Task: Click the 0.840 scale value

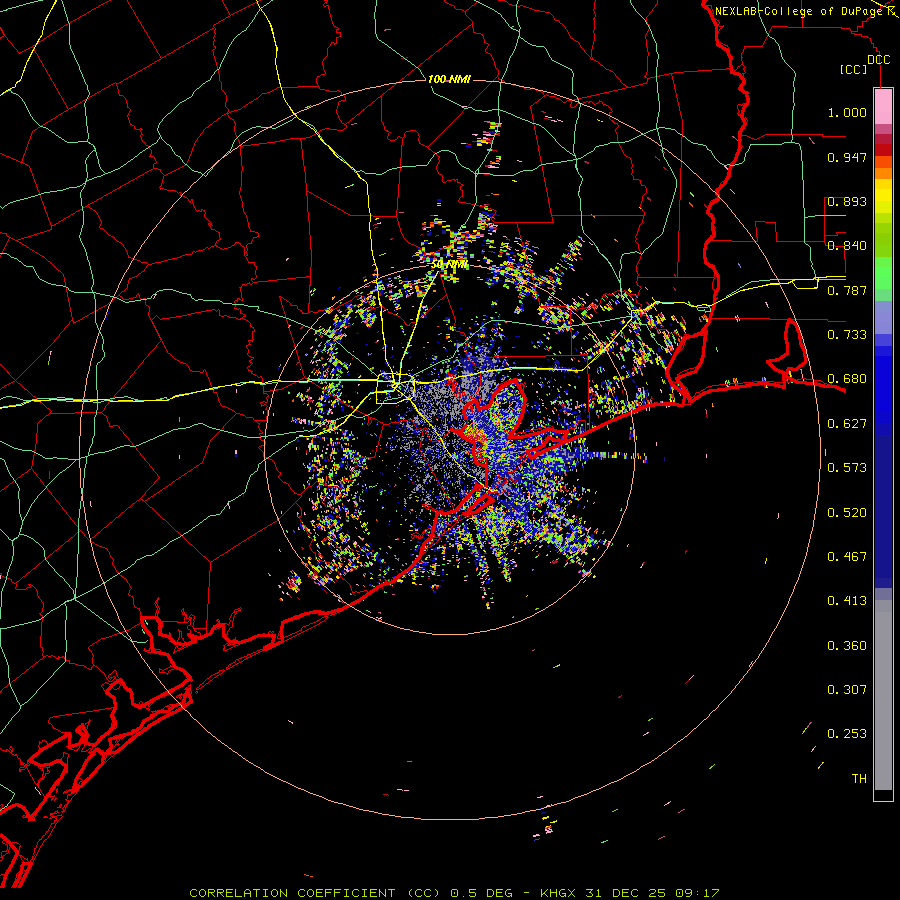Action: click(x=847, y=246)
